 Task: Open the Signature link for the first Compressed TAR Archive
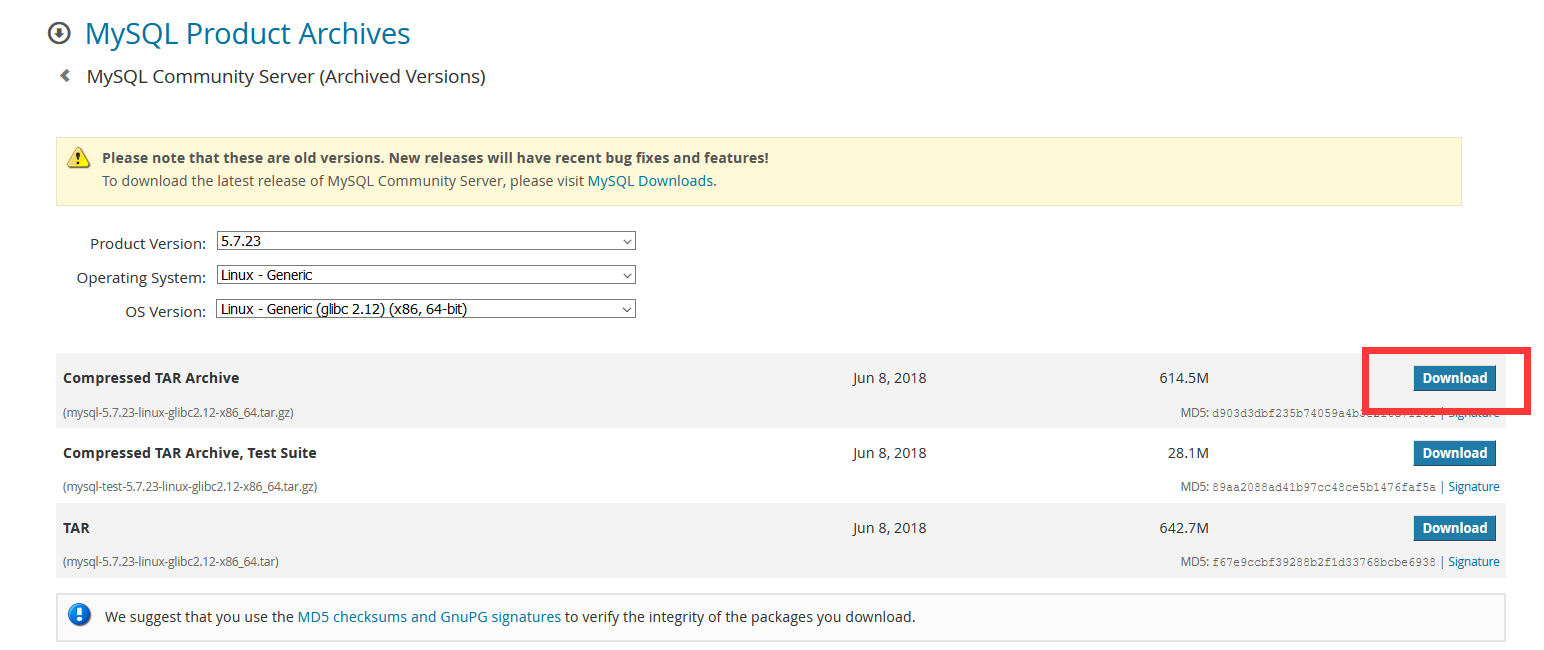point(1473,413)
